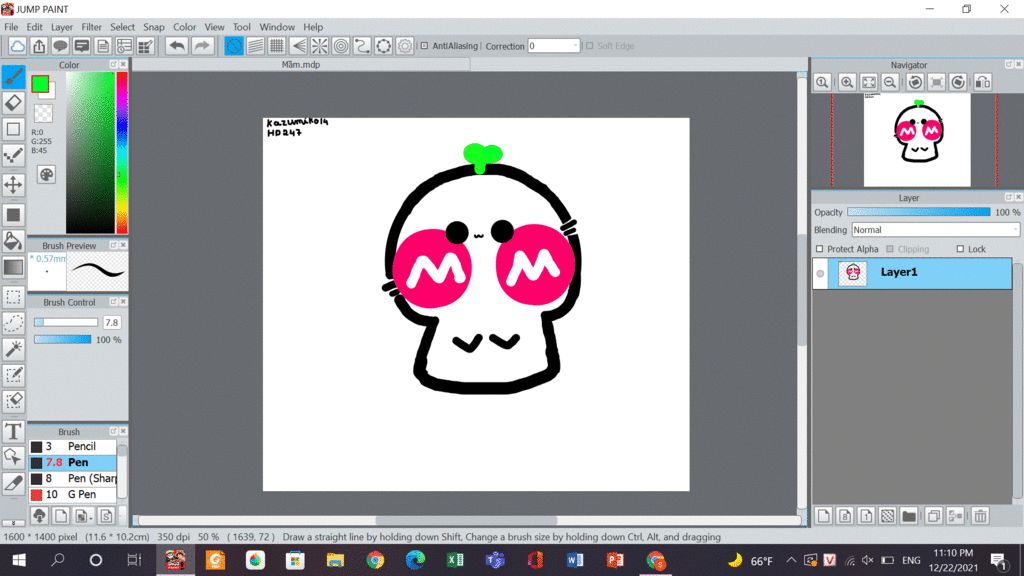Enable the crisscross grid snap guide
This screenshot has width=1024, height=576.
tap(277, 46)
